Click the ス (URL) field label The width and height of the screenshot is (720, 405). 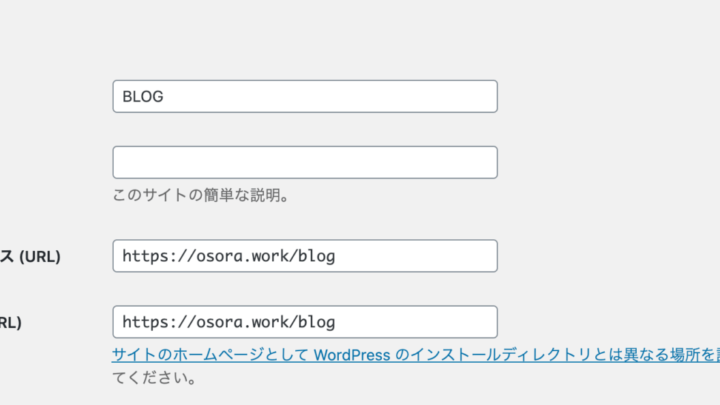click(31, 257)
